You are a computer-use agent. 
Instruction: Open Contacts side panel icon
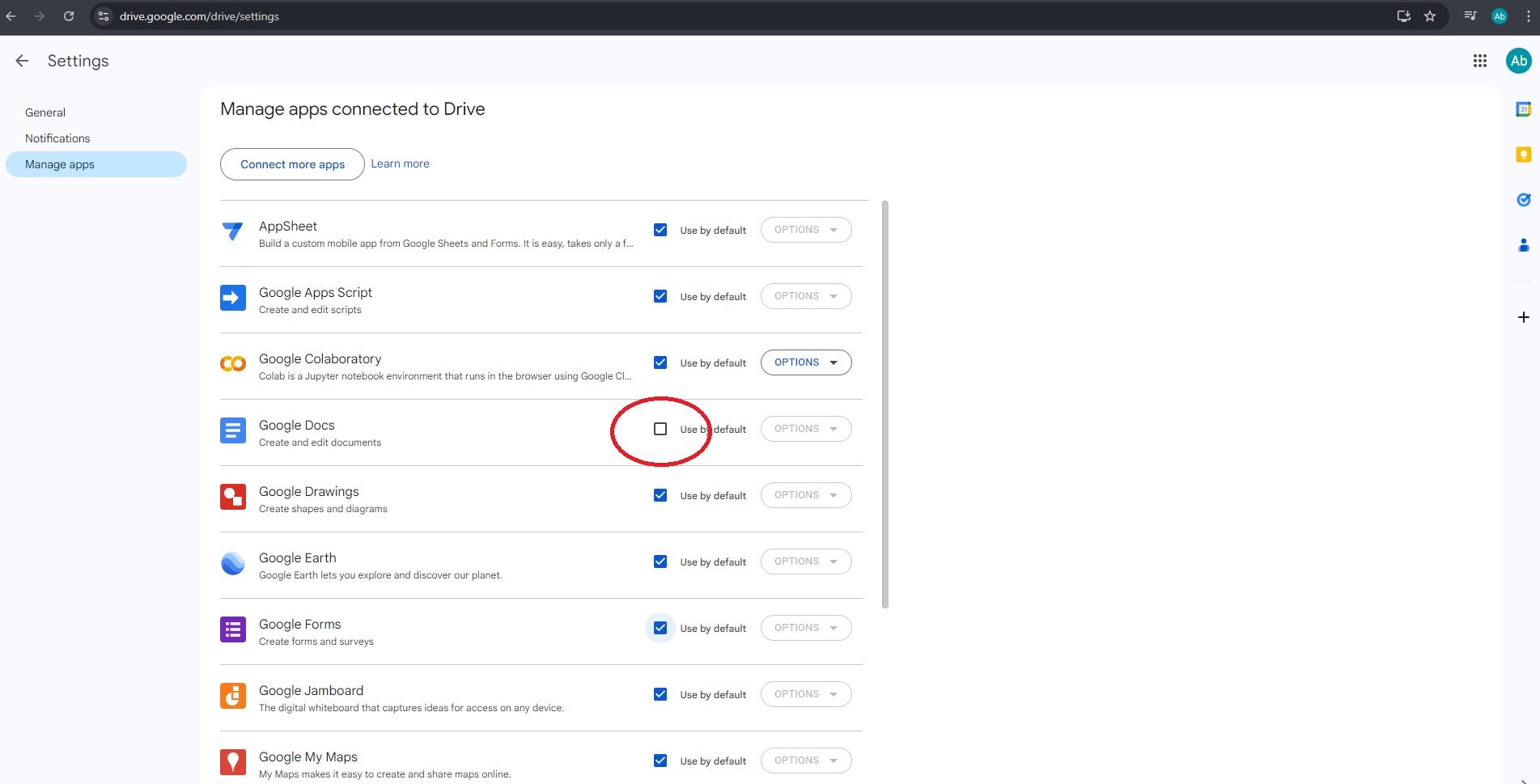coord(1523,245)
